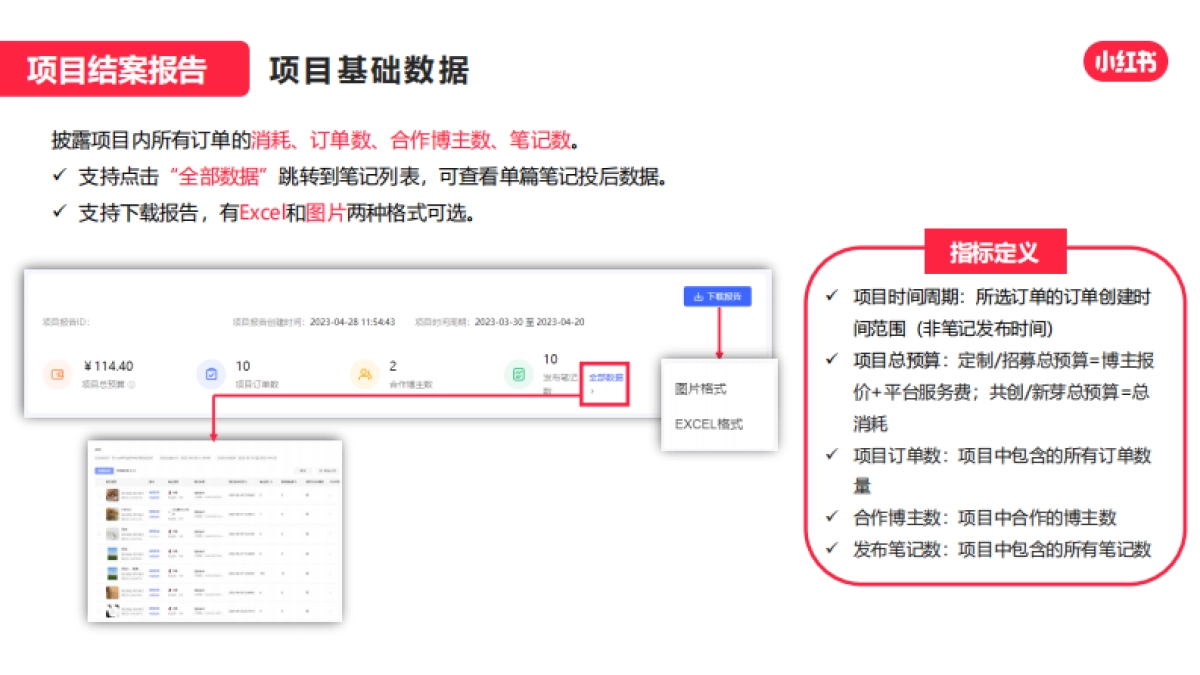点击笔记列表中第一条笔记的缩略图
The image size is (1200, 675).
[x=112, y=493]
